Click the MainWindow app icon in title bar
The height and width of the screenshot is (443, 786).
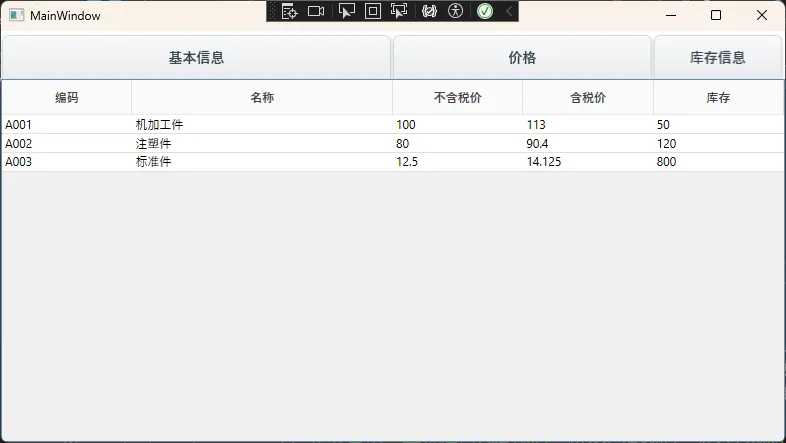pyautogui.click(x=16, y=15)
